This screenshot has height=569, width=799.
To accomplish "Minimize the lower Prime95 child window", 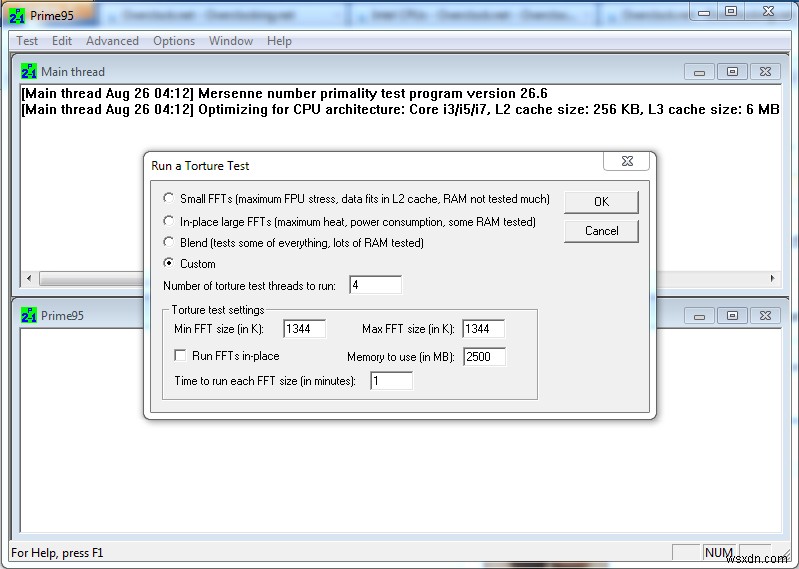I will pyautogui.click(x=699, y=316).
